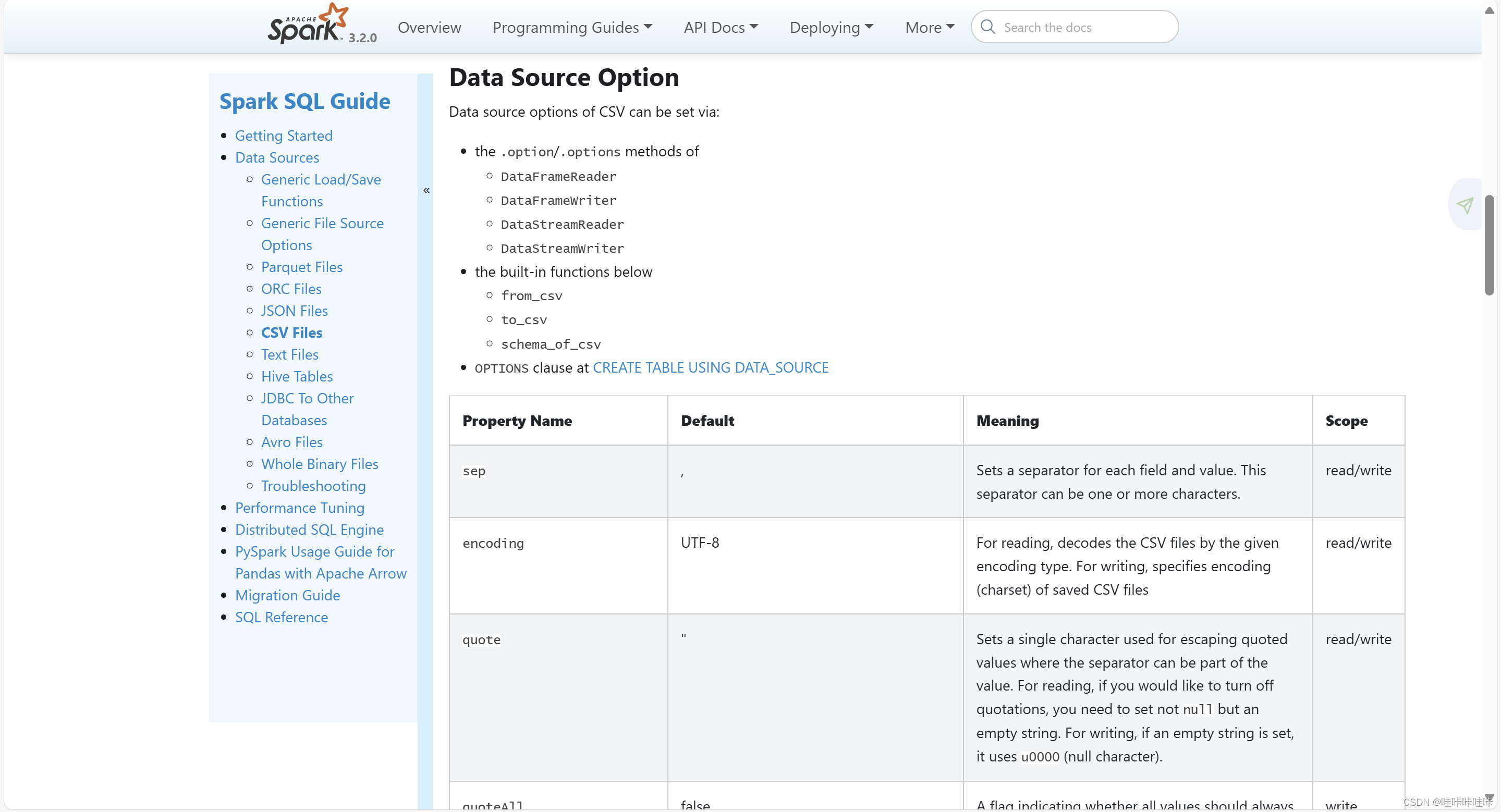Go to the Overview menu item
Viewport: 1501px width, 812px height.
[429, 28]
